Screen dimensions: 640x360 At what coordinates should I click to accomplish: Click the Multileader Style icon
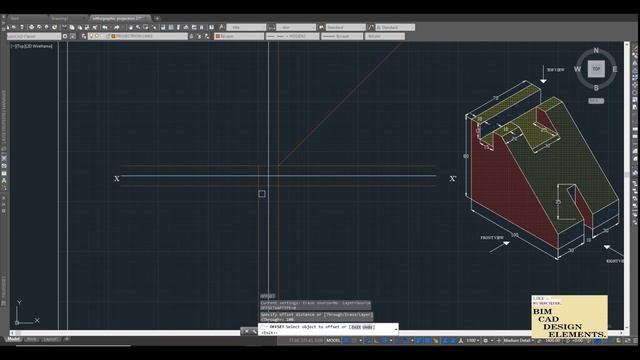point(371,27)
